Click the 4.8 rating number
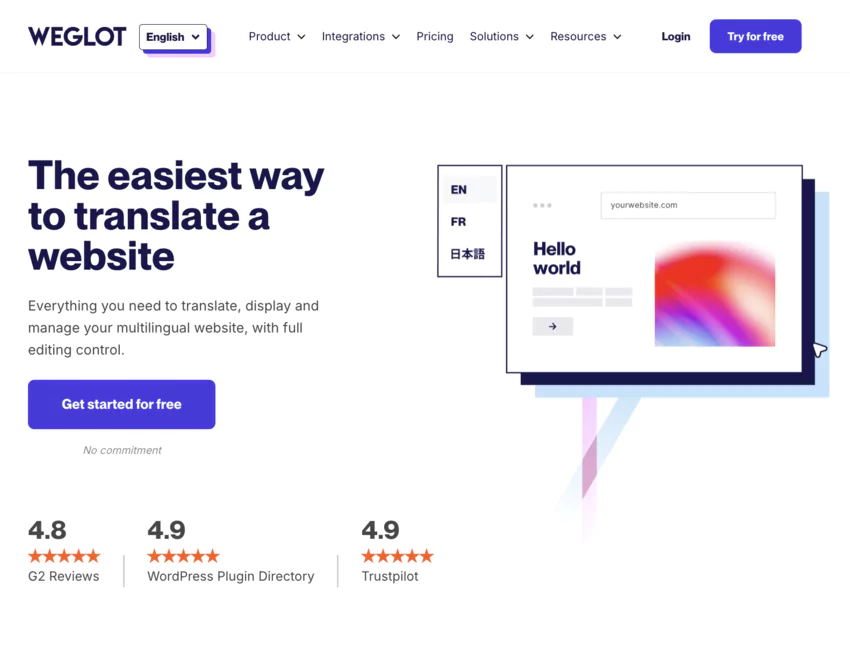The width and height of the screenshot is (850, 650). click(47, 530)
